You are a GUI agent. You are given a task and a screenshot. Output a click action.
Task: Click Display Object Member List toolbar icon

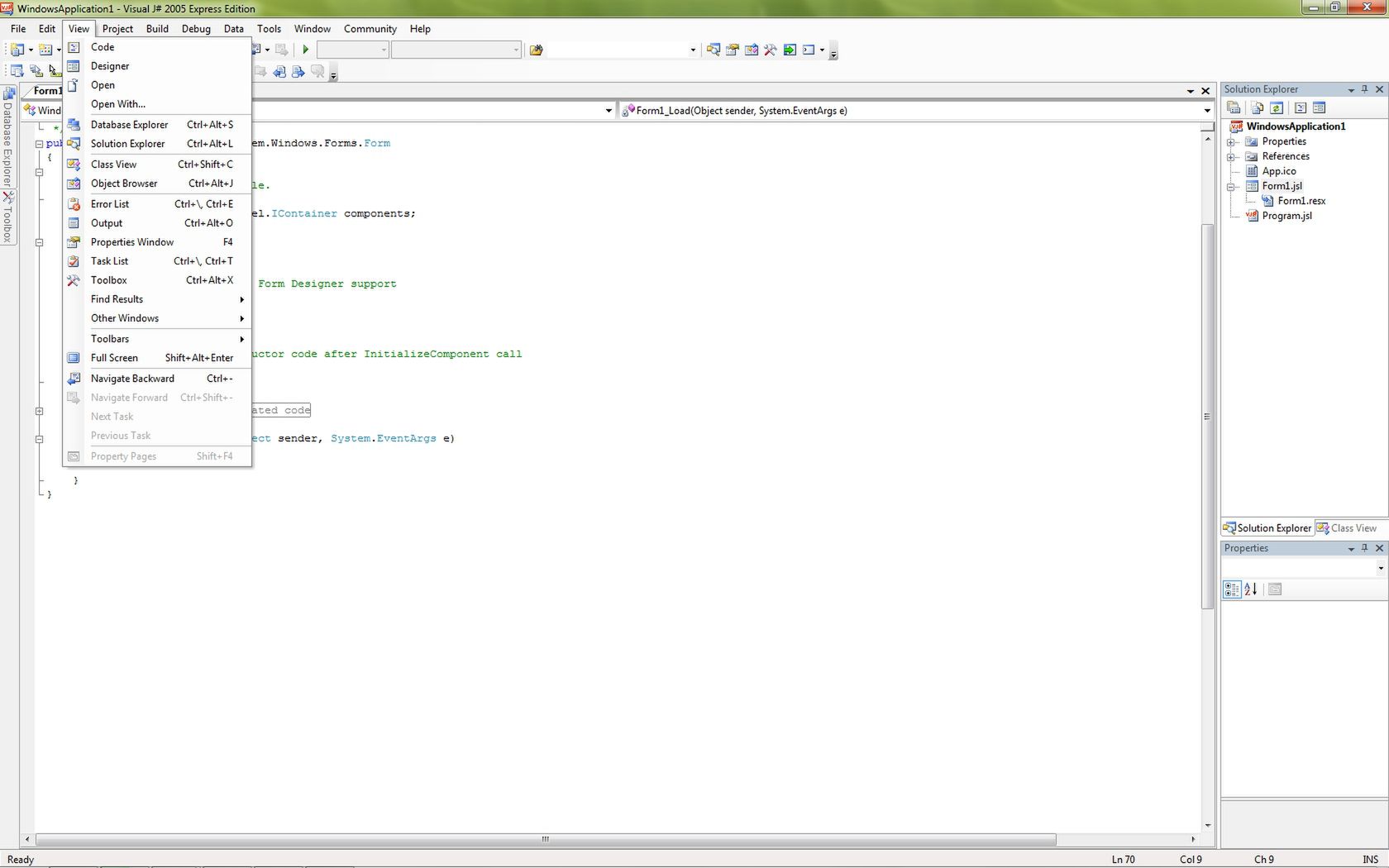(17, 72)
